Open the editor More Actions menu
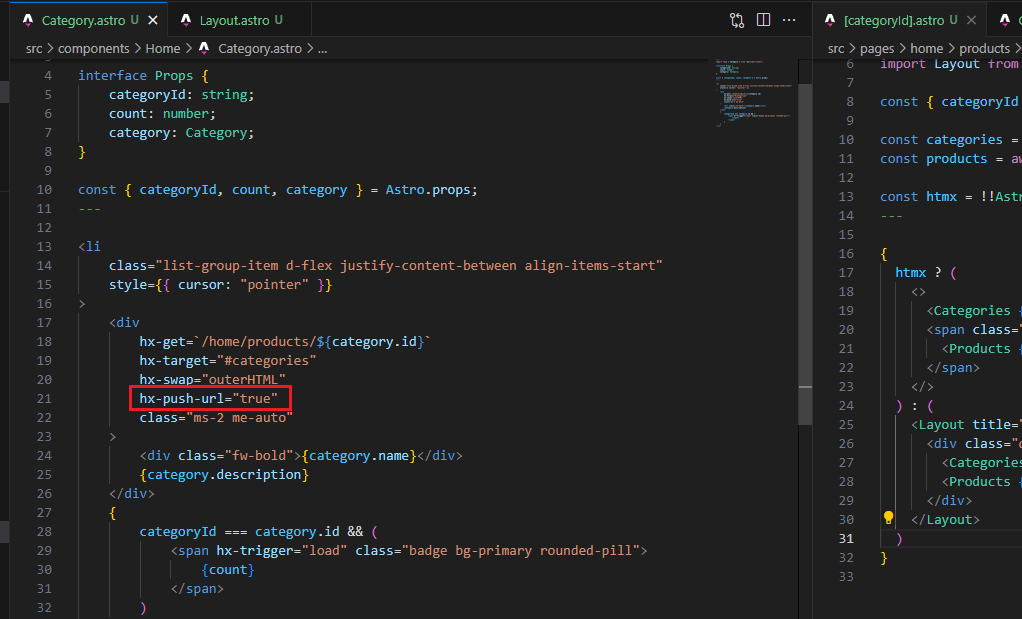This screenshot has width=1022, height=619. point(789,20)
